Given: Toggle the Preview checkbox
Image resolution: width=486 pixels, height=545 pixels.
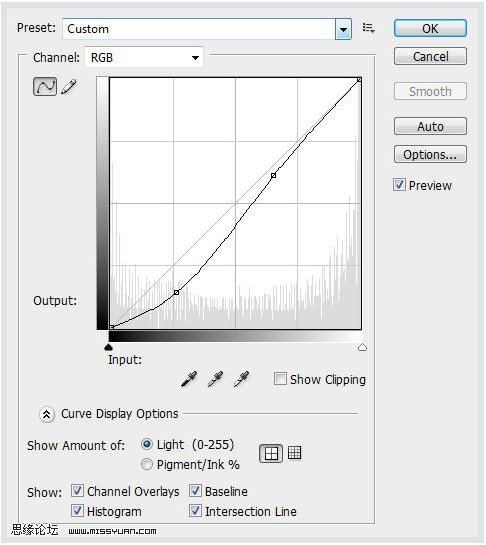Looking at the screenshot, I should pyautogui.click(x=399, y=185).
